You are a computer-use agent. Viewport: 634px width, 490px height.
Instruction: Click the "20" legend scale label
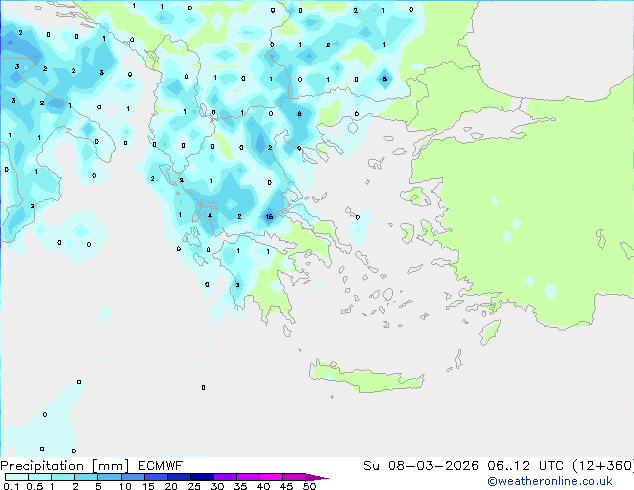[171, 486]
